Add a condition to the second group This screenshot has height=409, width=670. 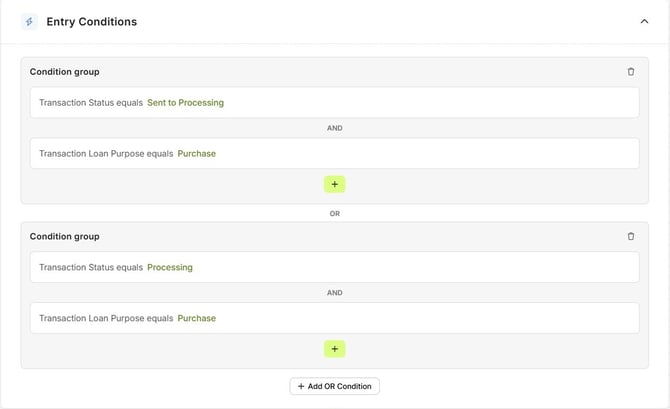334,349
